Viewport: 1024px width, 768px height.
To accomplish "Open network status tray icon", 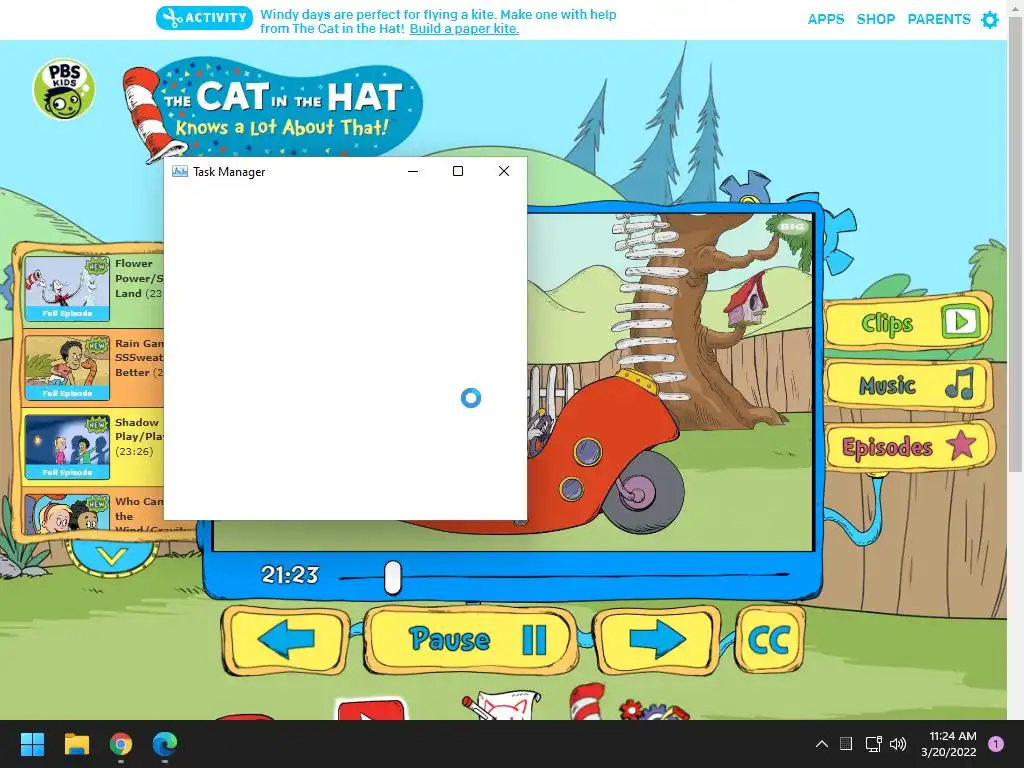I will tap(873, 744).
